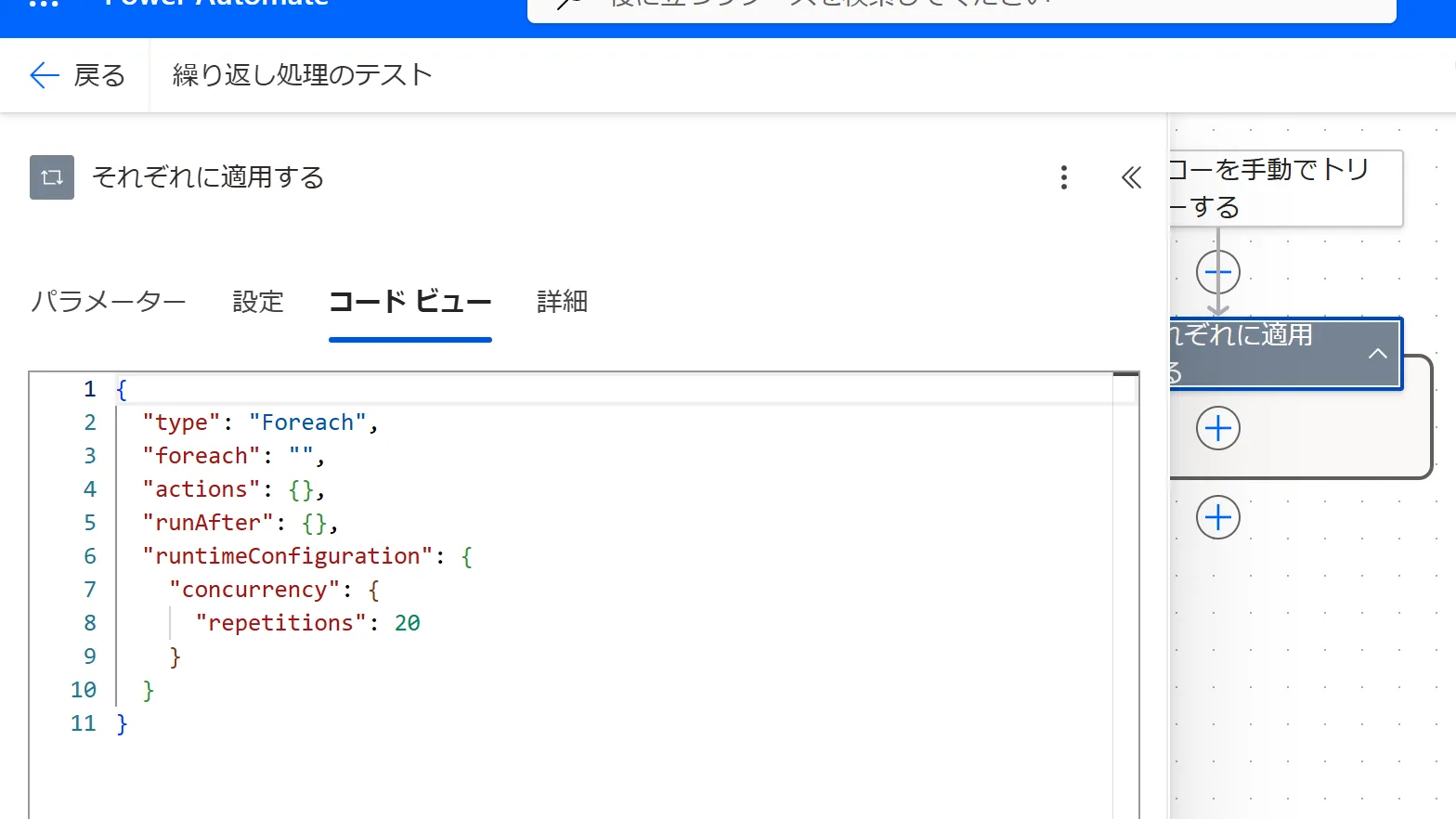Click the "type": "Foreach" code line
Image resolution: width=1456 pixels, height=819 pixels.
pos(260,422)
